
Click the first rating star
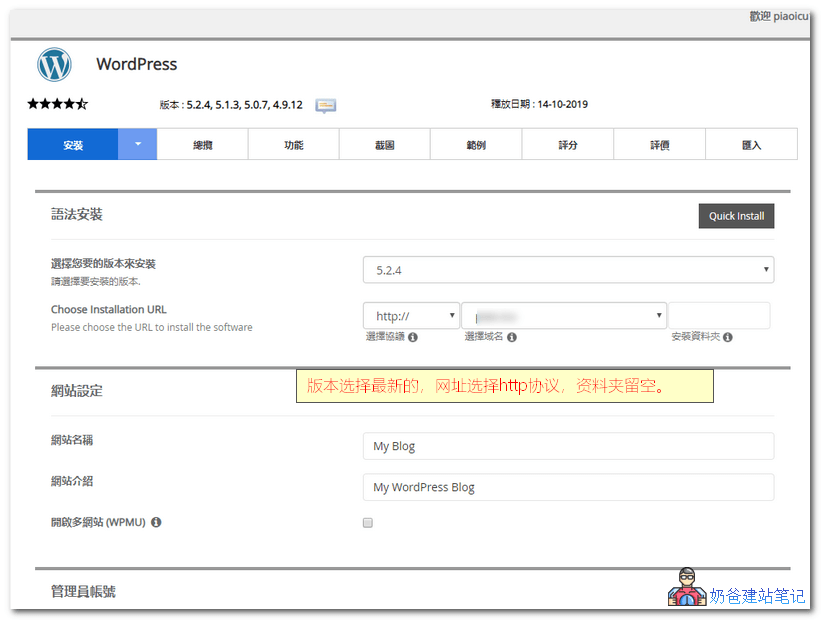(x=32, y=103)
